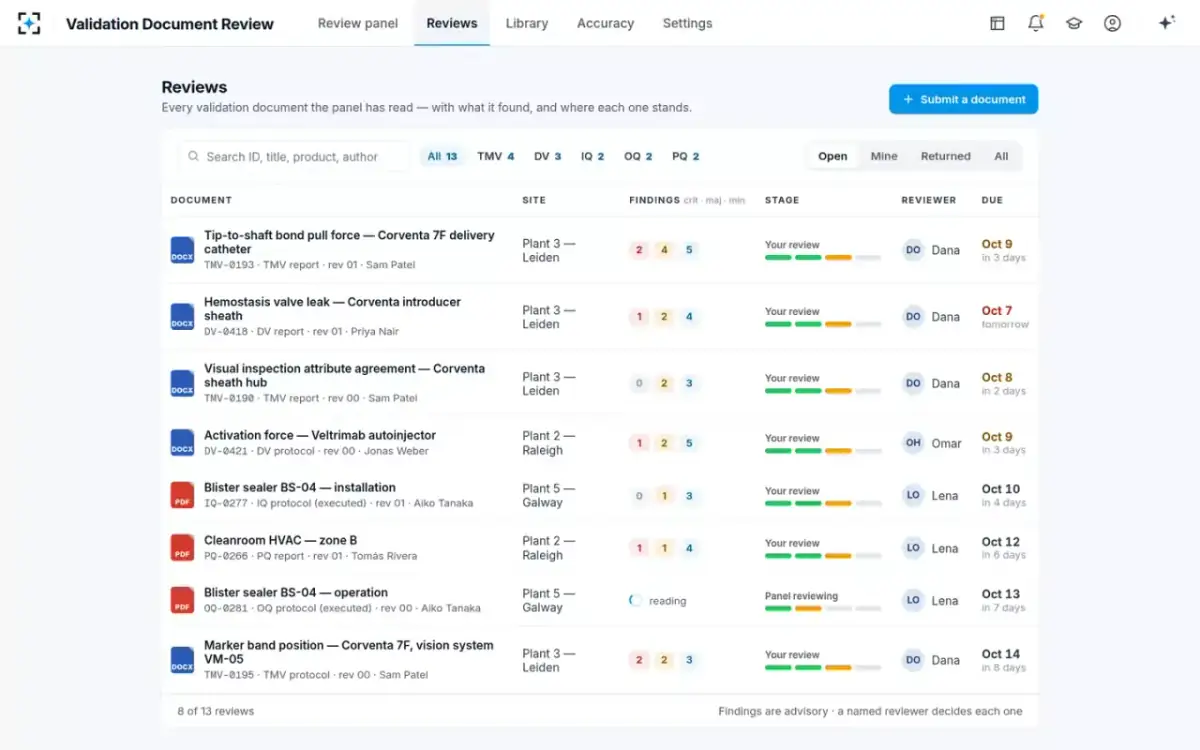Click '8 of 13 reviews' footer text
This screenshot has height=750, width=1200.
click(x=216, y=711)
